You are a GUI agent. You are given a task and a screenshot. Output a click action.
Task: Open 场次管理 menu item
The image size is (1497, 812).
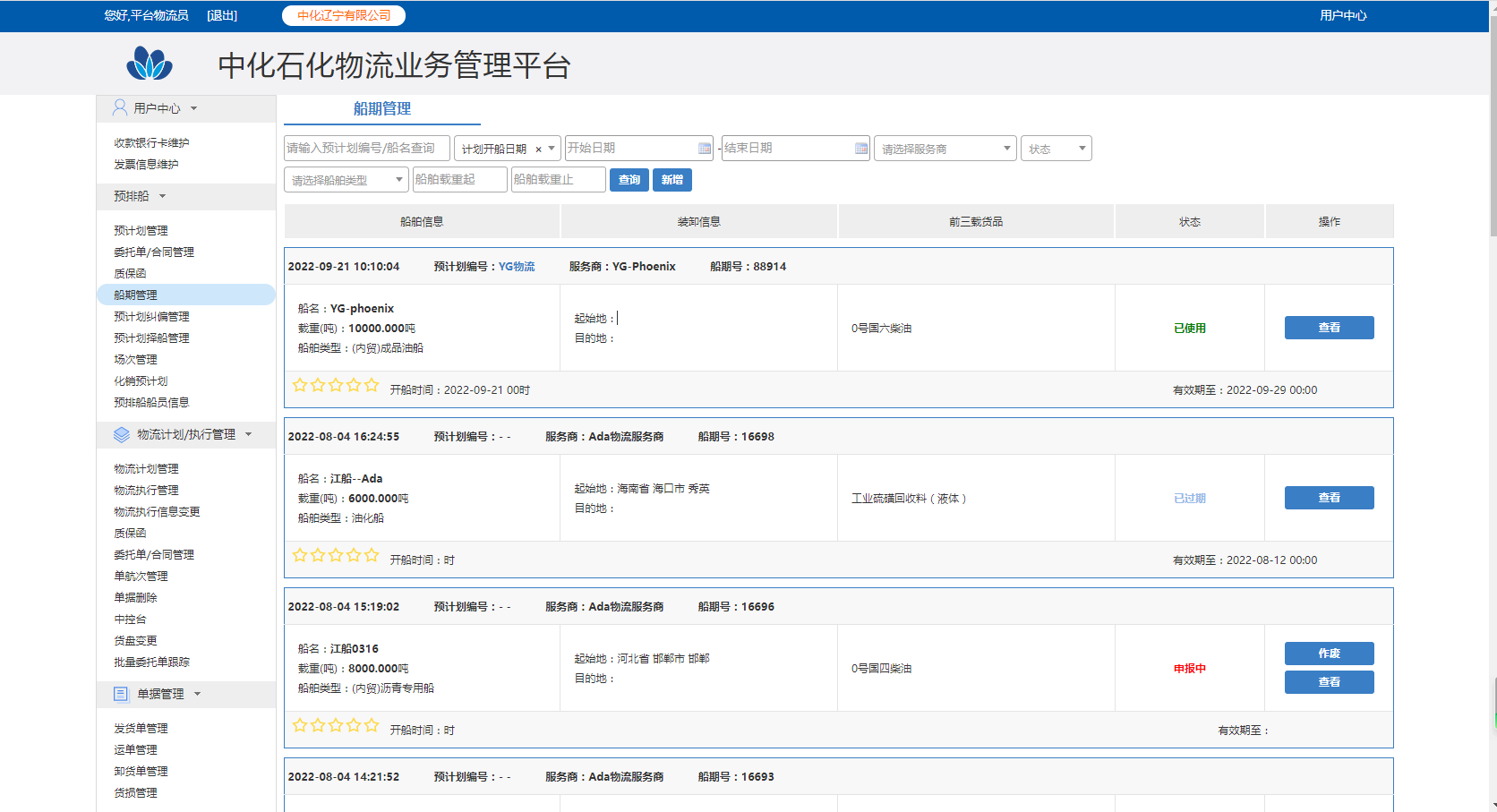click(x=135, y=359)
